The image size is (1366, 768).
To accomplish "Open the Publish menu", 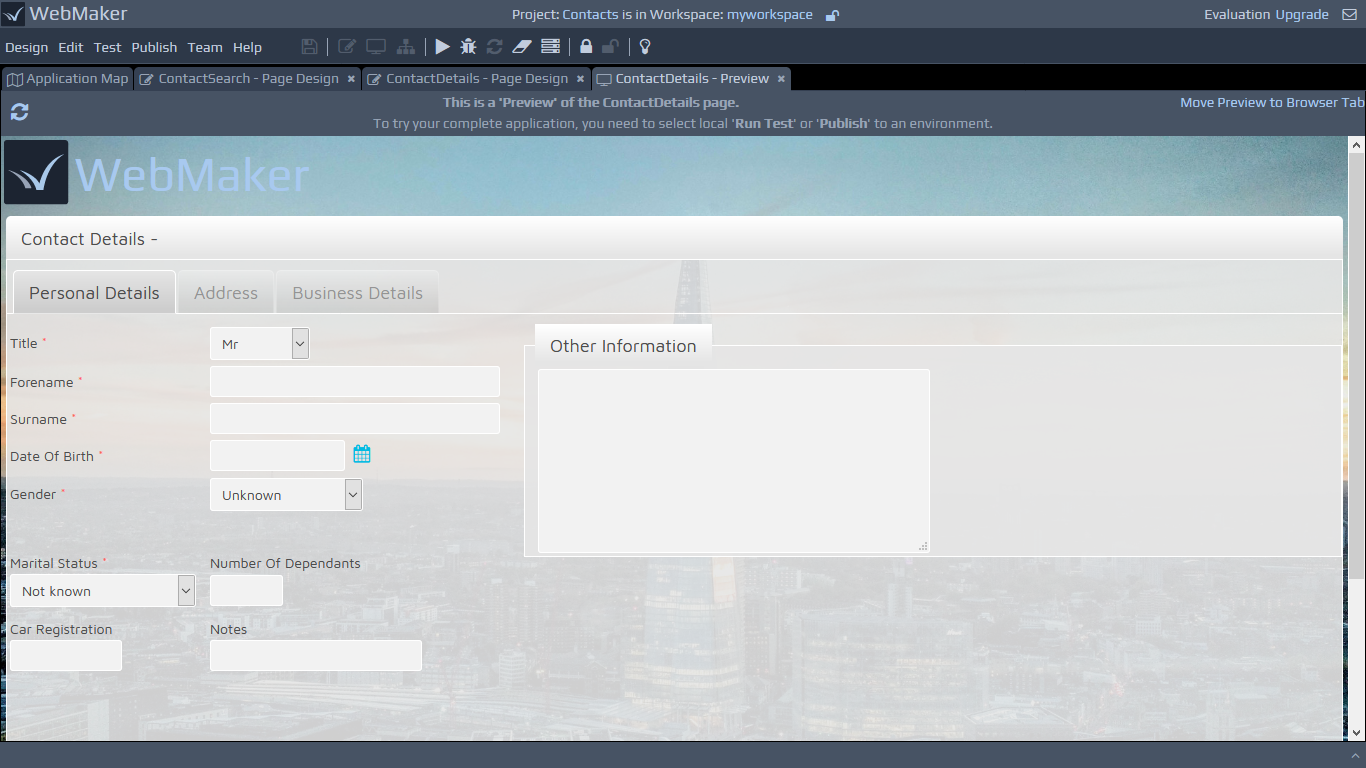I will (x=154, y=47).
